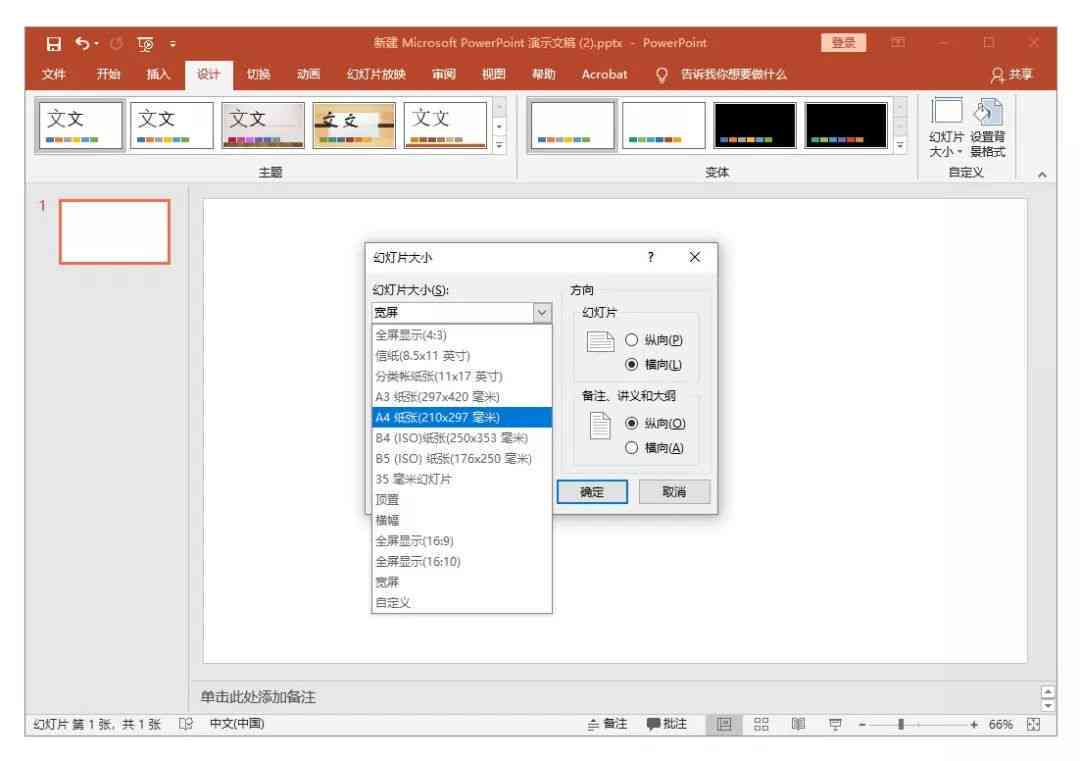Switch to Normal view icon

(724, 724)
